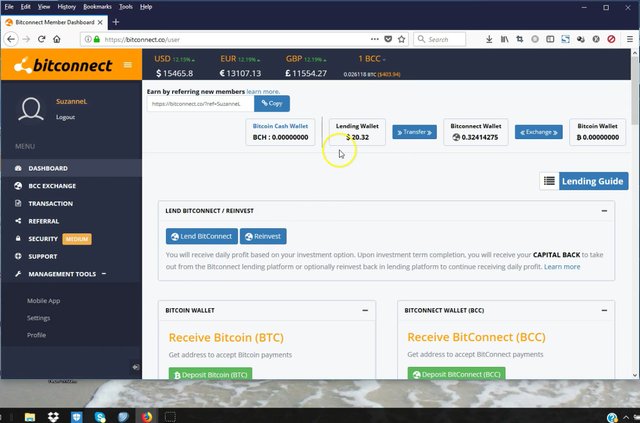Open Skype from the taskbar
This screenshot has height=423, width=640.
(100, 416)
